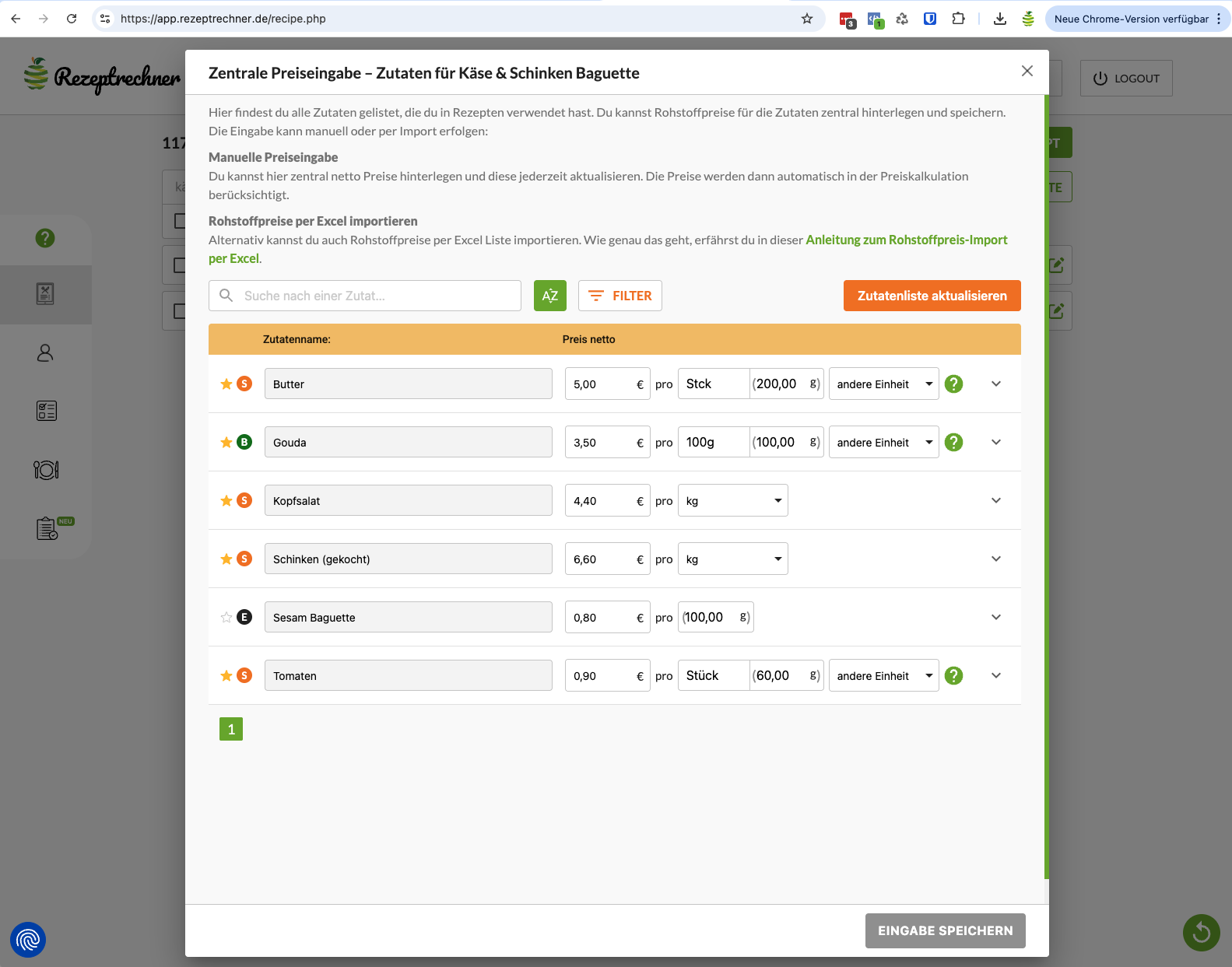
Task: Open the Kopfsalat unit dropdown showing kg
Action: pos(732,501)
